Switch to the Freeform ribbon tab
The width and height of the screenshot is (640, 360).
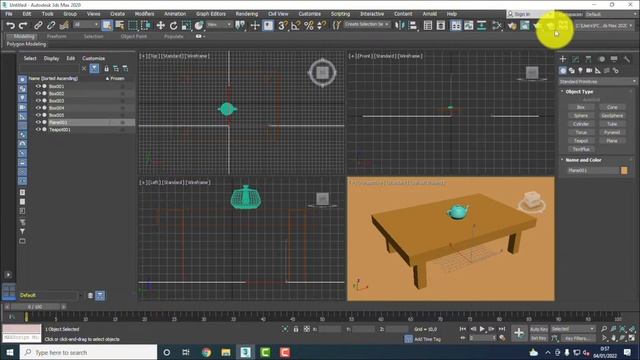tap(56, 36)
